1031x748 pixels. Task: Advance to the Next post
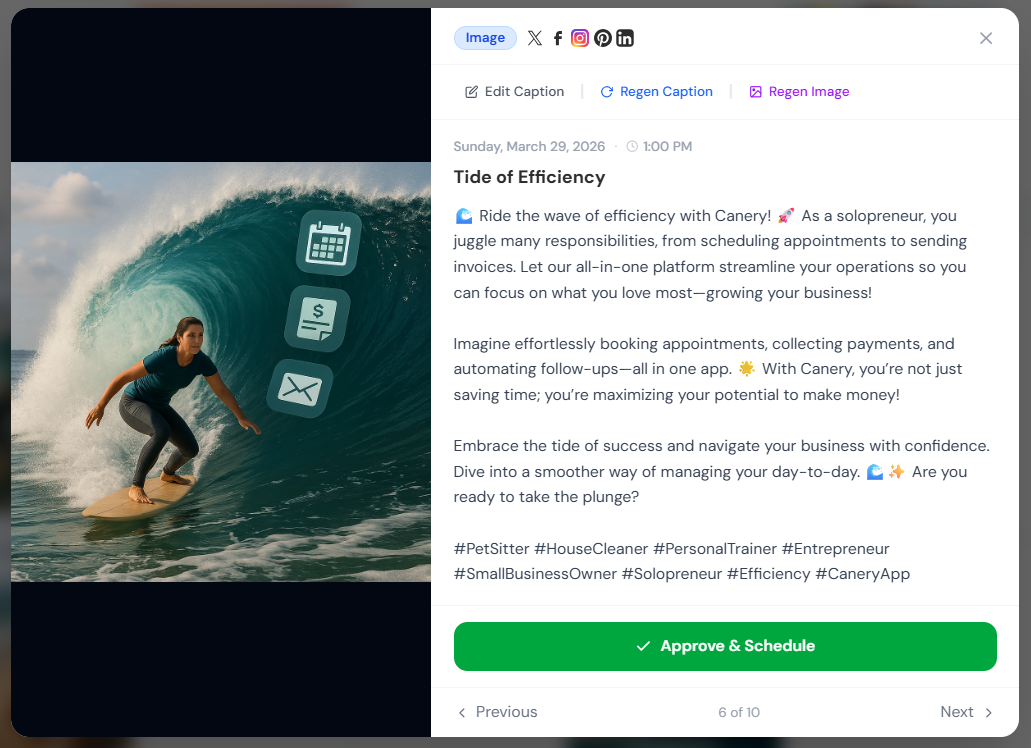[x=967, y=712]
